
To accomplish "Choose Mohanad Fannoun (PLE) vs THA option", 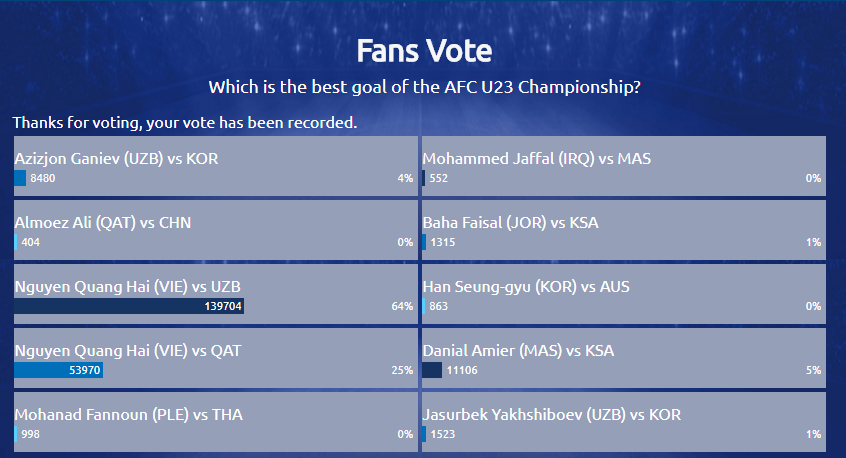I will 216,422.
